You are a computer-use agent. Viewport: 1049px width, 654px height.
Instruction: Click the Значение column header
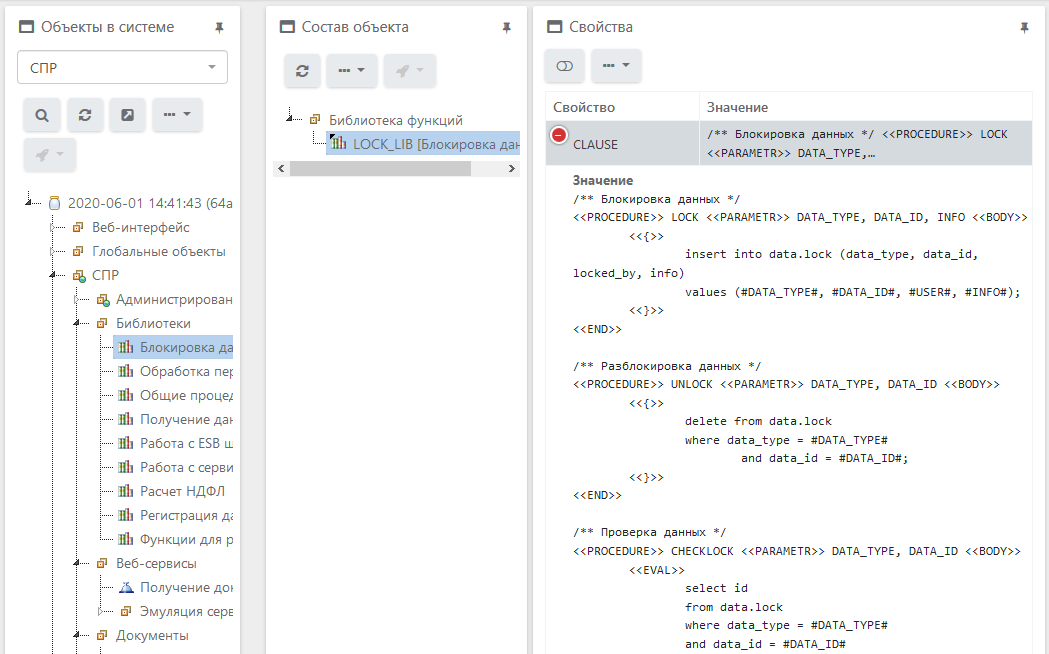(x=737, y=107)
